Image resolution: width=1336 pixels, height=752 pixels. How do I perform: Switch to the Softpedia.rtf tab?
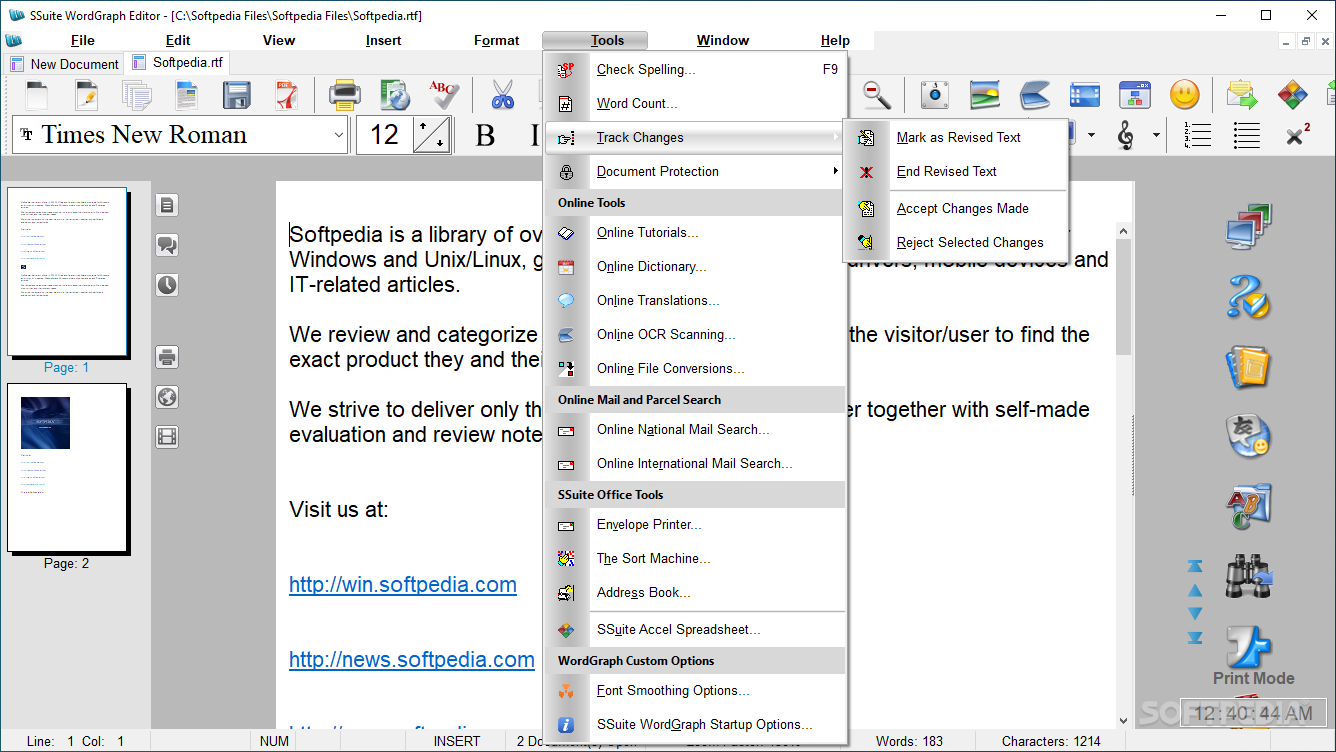[x=178, y=62]
